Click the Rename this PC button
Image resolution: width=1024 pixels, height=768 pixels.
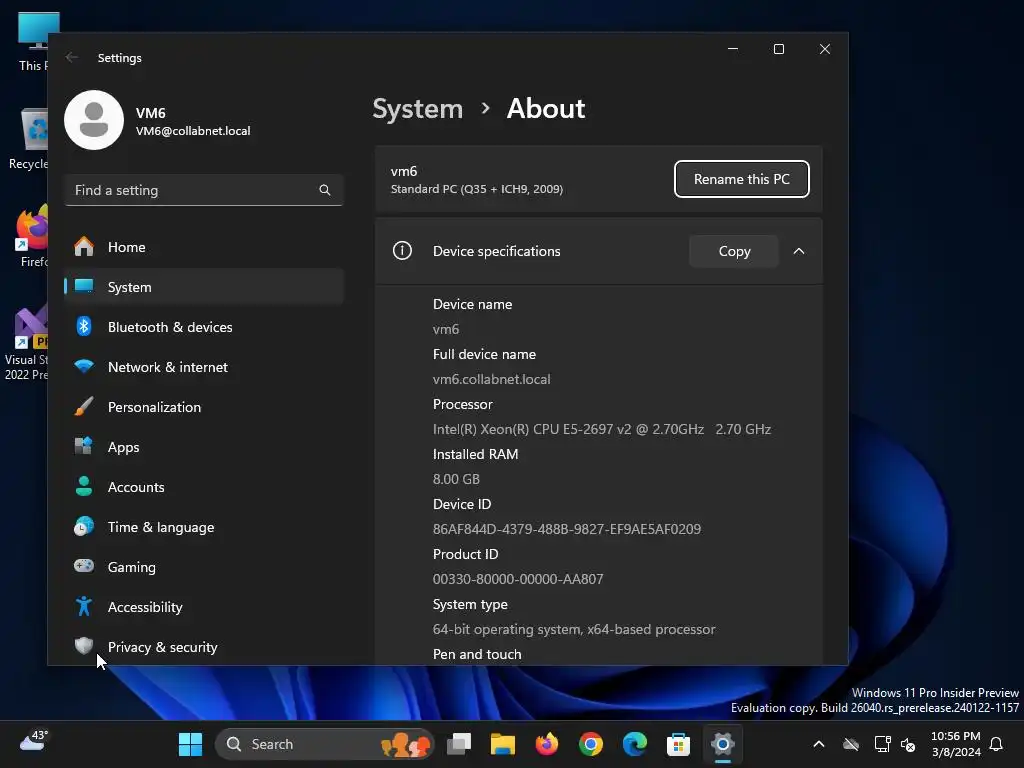[x=741, y=179]
